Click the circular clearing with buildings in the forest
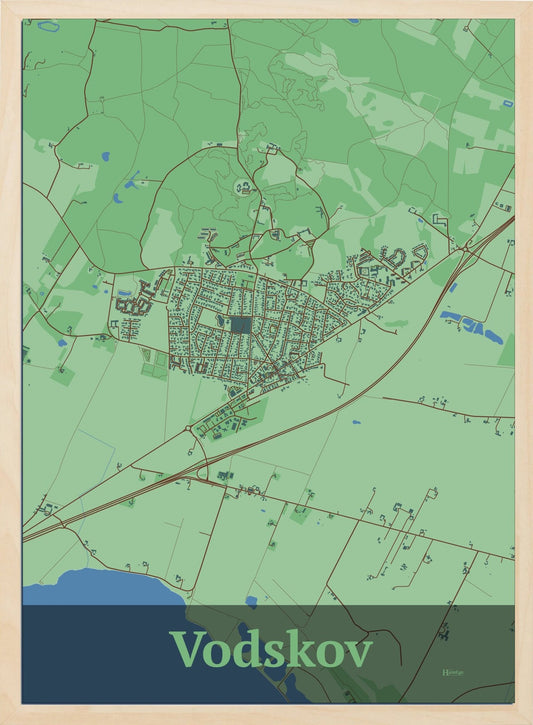 (246, 187)
